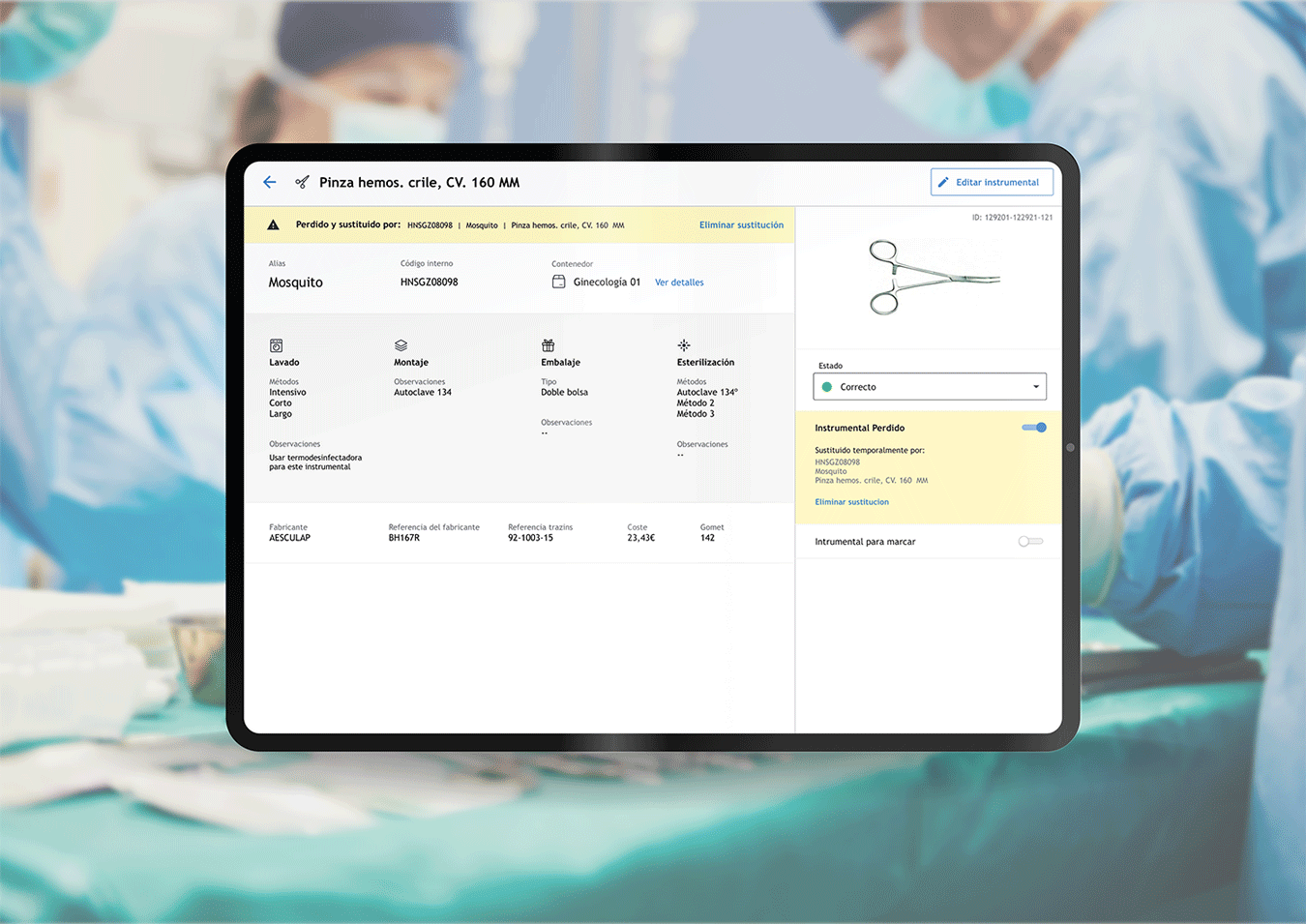Screen dimensions: 1306x924
Task: Click the green status dot beside Correcto
Action: click(x=827, y=387)
